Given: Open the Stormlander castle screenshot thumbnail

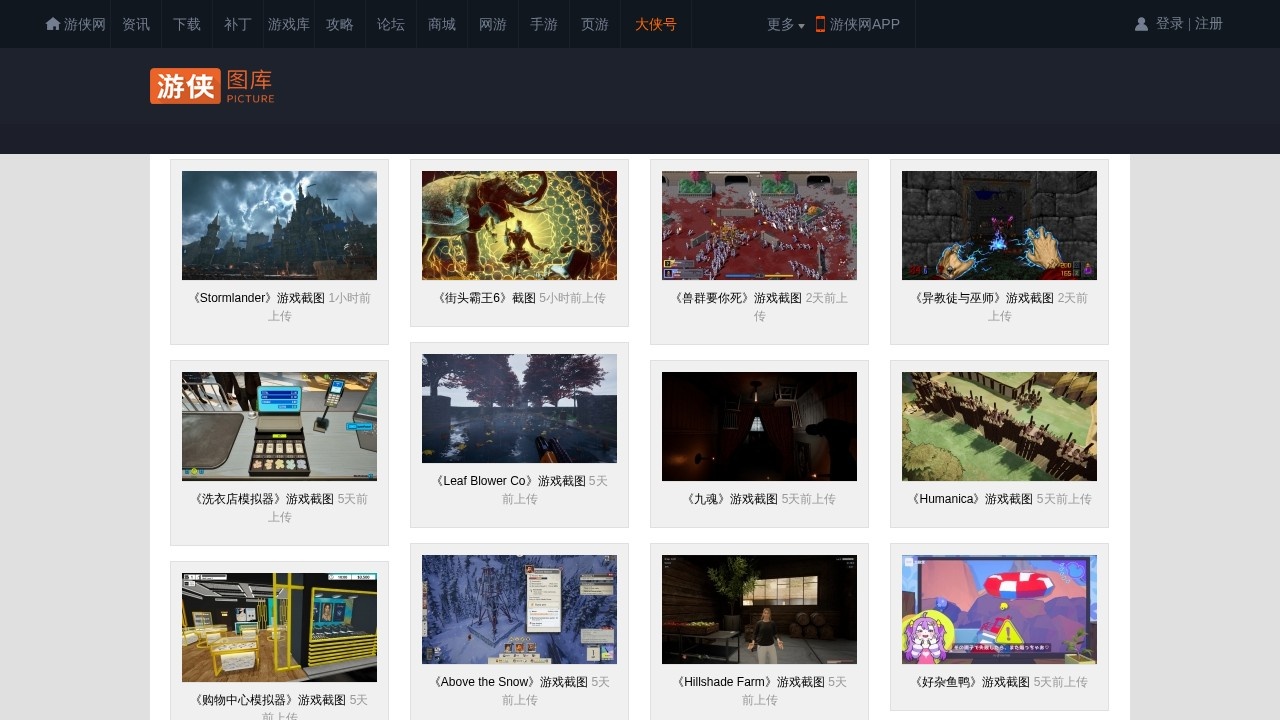Looking at the screenshot, I should (279, 225).
